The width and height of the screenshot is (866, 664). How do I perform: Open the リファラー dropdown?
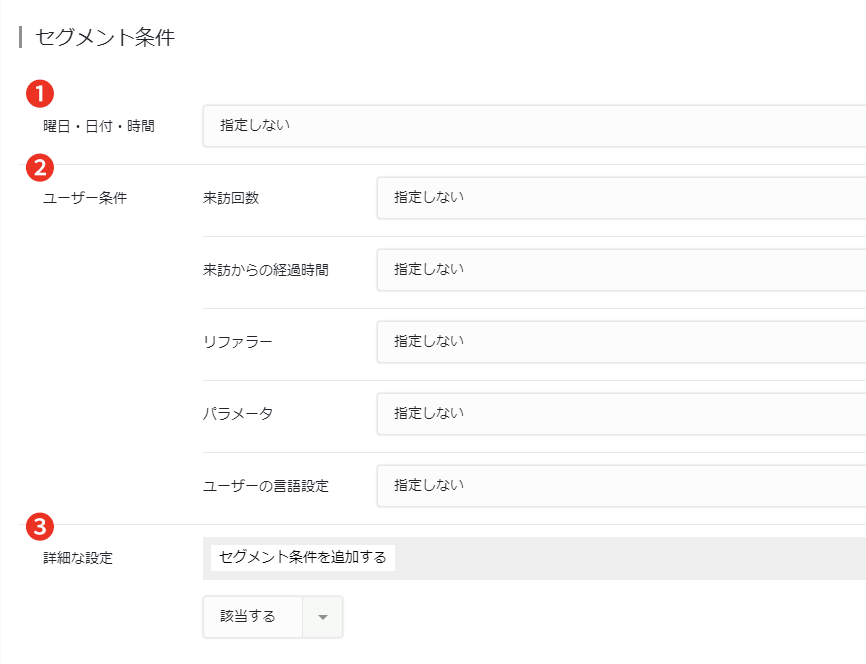621,342
